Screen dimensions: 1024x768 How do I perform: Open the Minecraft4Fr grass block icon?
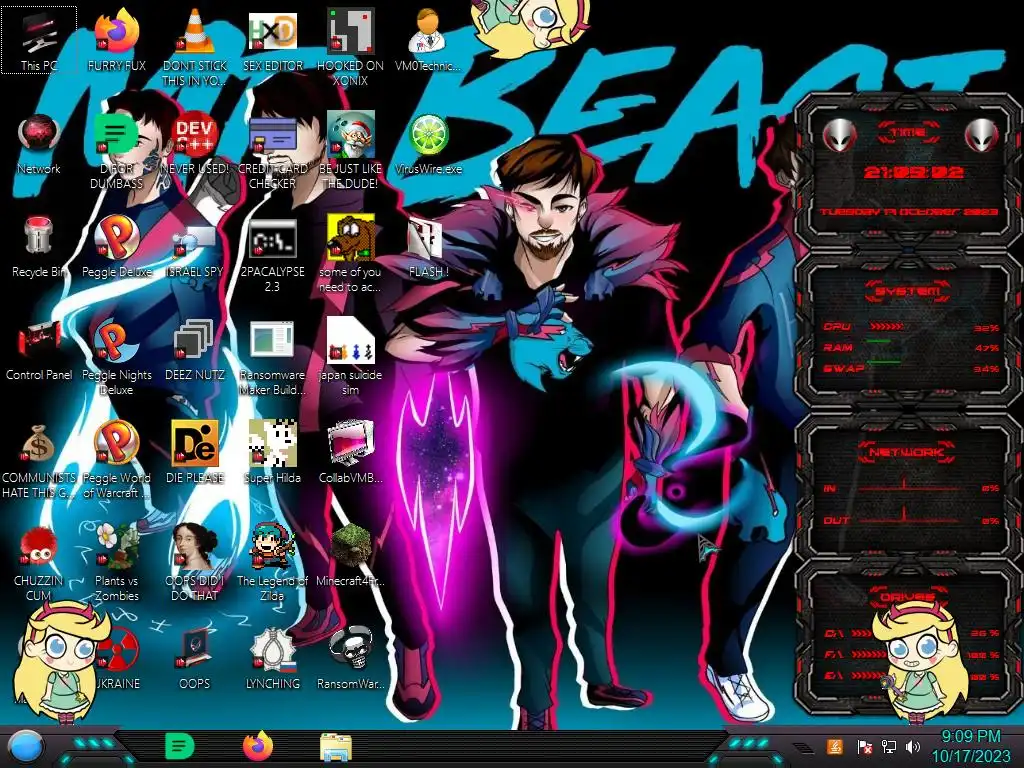(350, 556)
